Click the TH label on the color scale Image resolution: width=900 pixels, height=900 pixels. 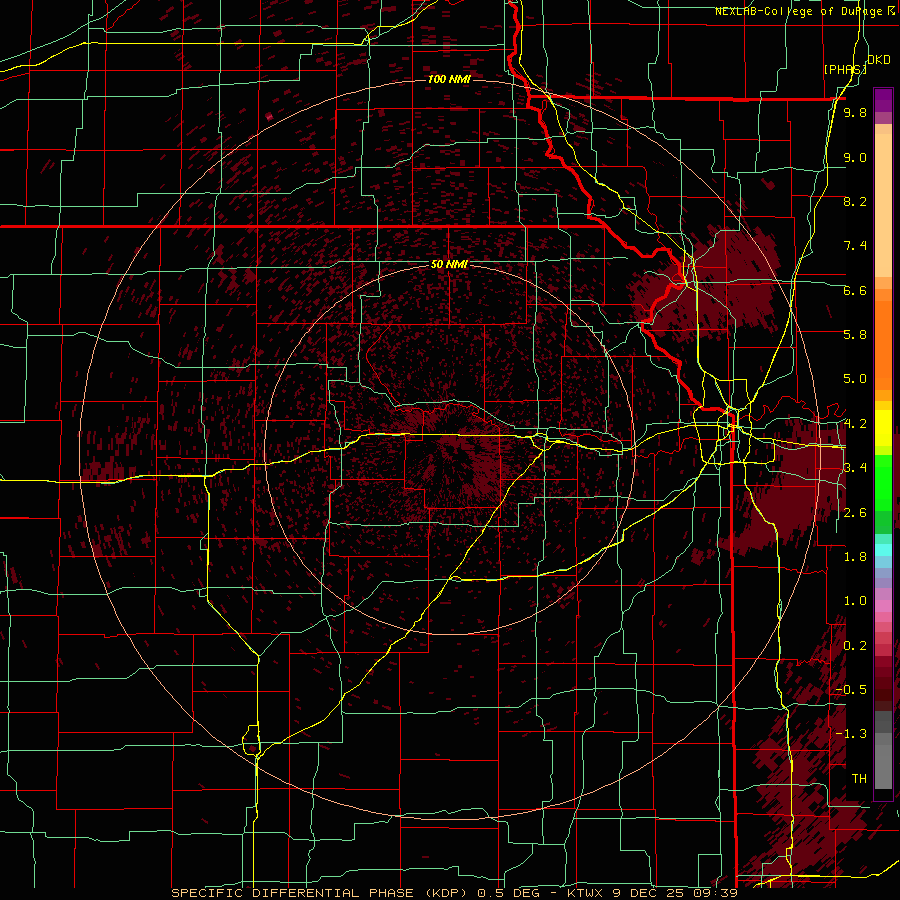coord(859,779)
